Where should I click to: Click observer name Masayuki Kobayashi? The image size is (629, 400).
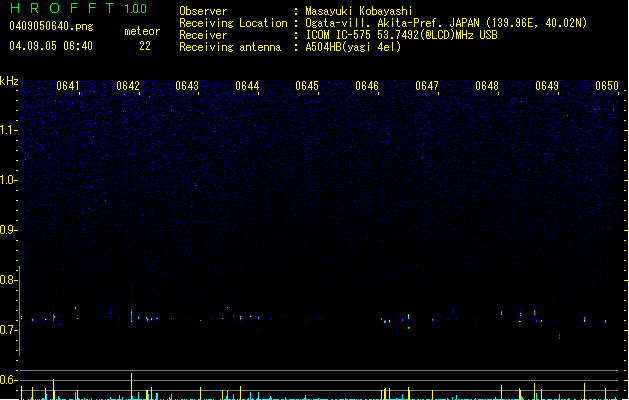[x=359, y=11]
